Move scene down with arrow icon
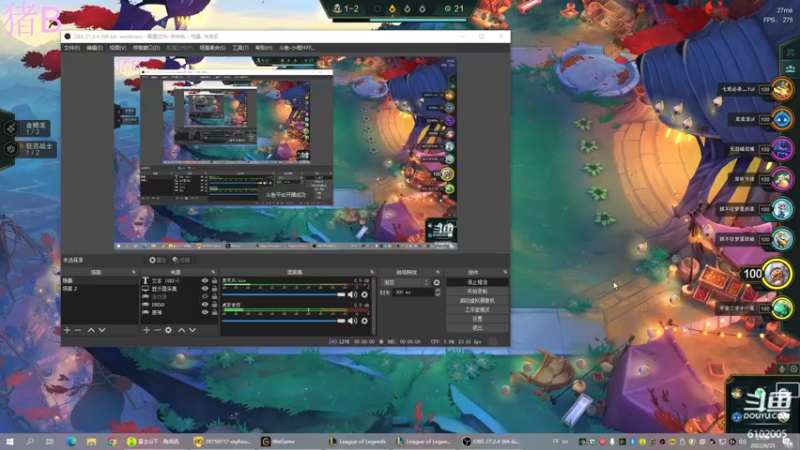Screen dimensions: 800x450 pyautogui.click(x=102, y=330)
